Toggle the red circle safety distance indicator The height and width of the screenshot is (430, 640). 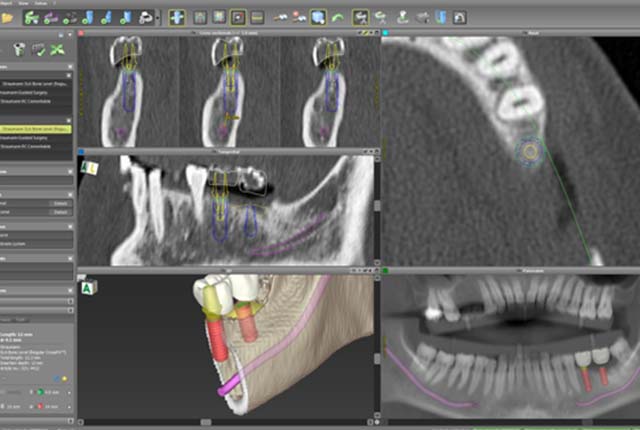40,407
